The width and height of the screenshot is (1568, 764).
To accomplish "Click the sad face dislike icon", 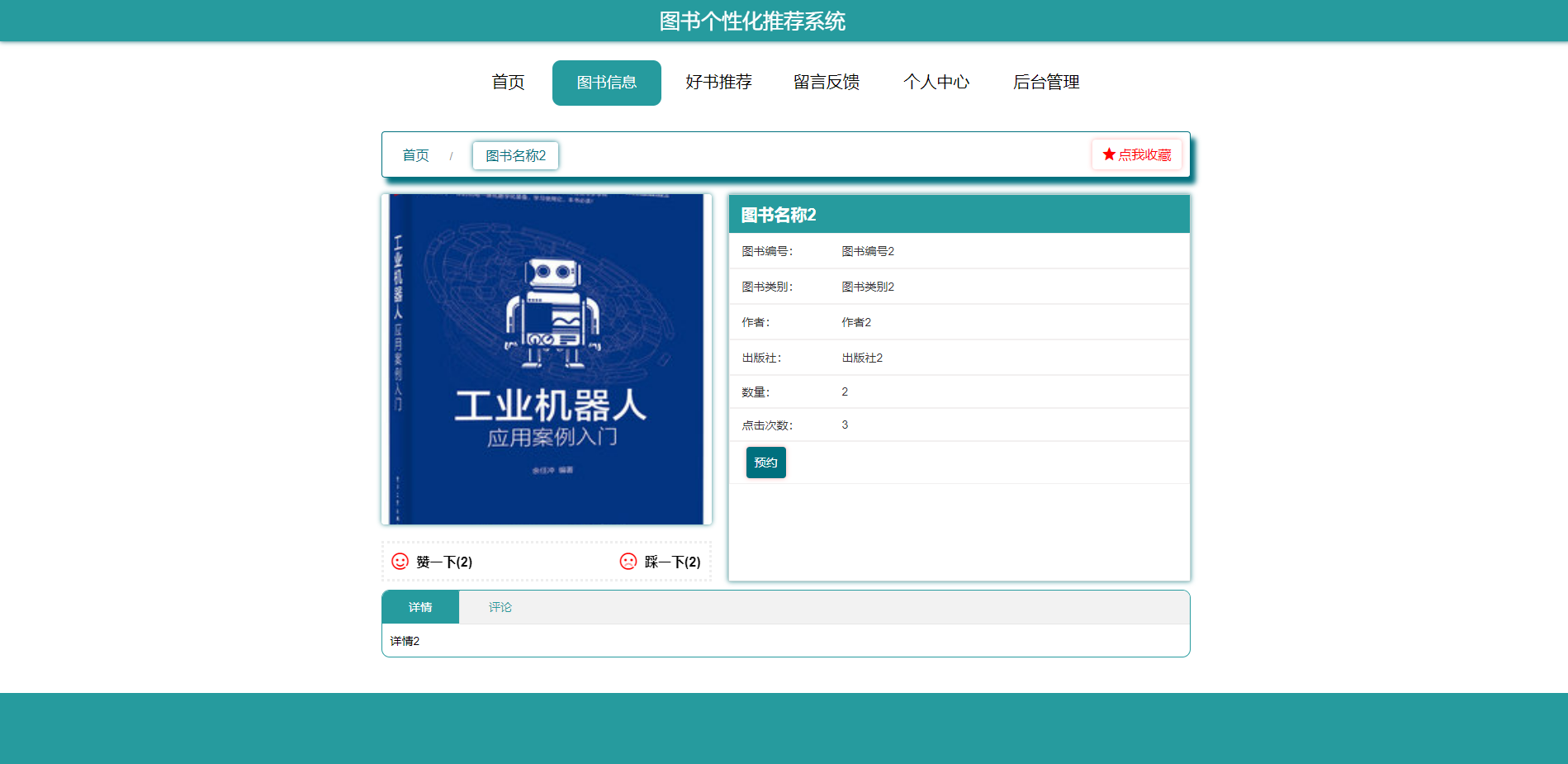I will click(x=628, y=562).
